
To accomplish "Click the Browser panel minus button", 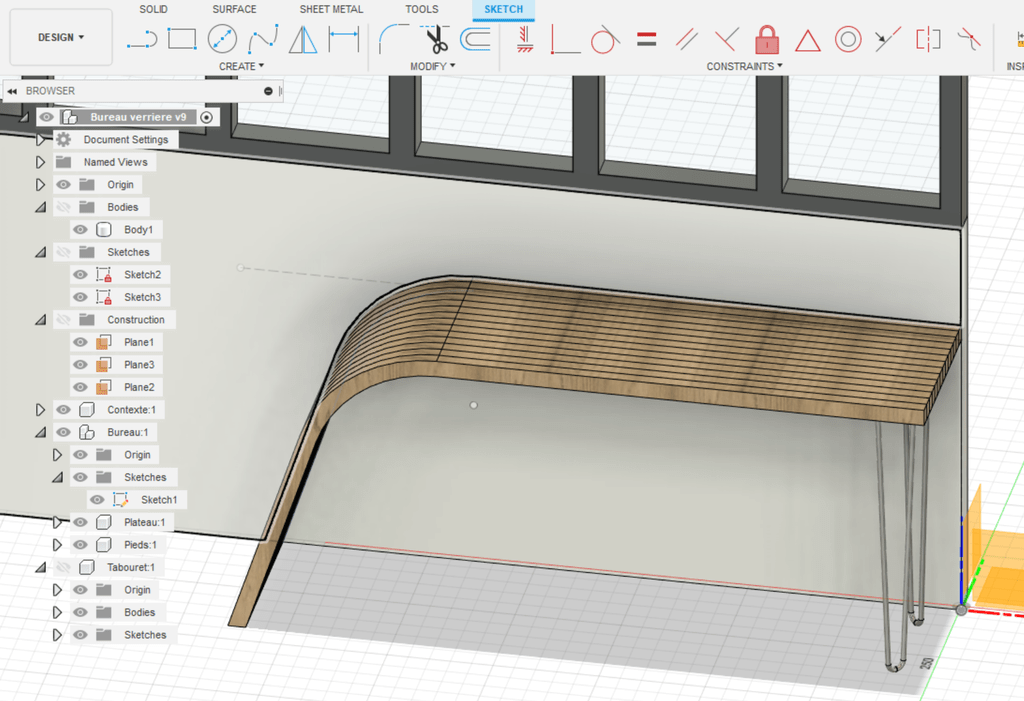I will [x=268, y=91].
